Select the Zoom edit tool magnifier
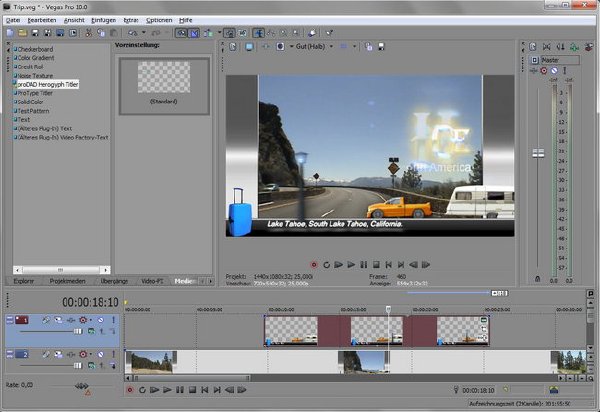Image resolution: width=600 pixels, height=412 pixels. pyautogui.click(x=296, y=33)
